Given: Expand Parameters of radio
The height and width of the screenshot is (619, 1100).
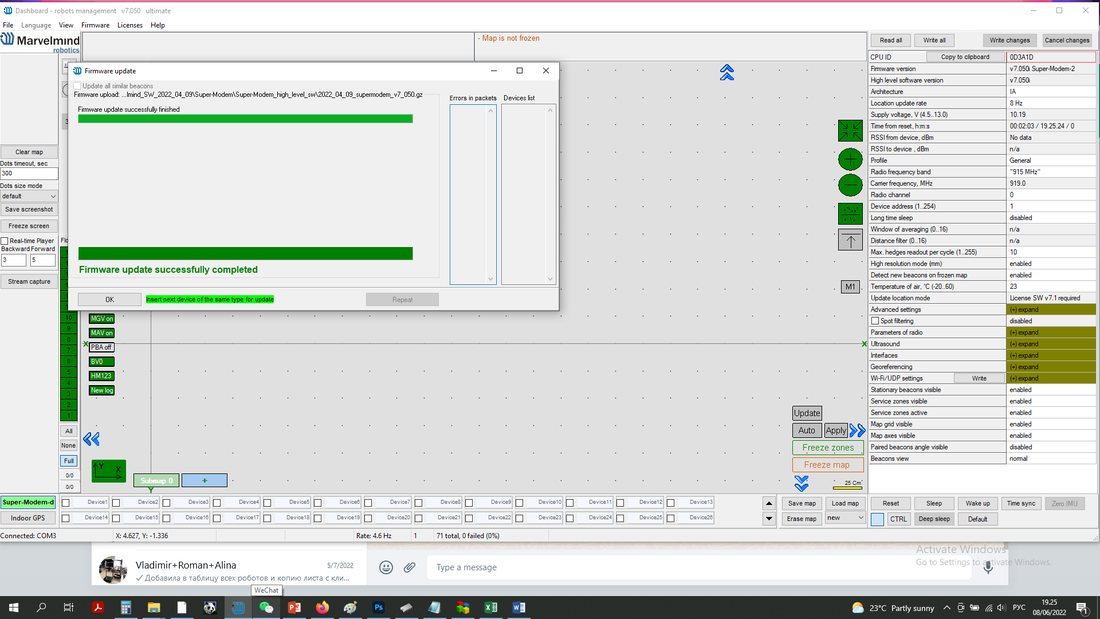Looking at the screenshot, I should (1050, 333).
